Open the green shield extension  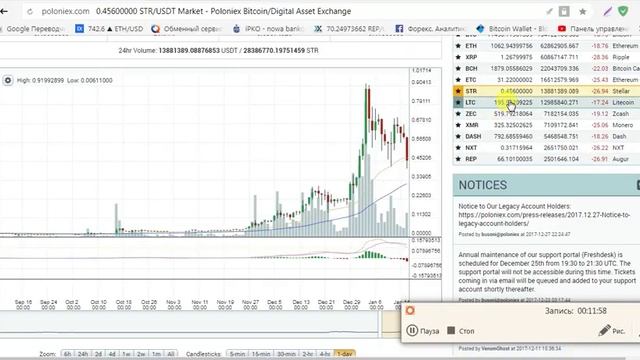pos(623,11)
